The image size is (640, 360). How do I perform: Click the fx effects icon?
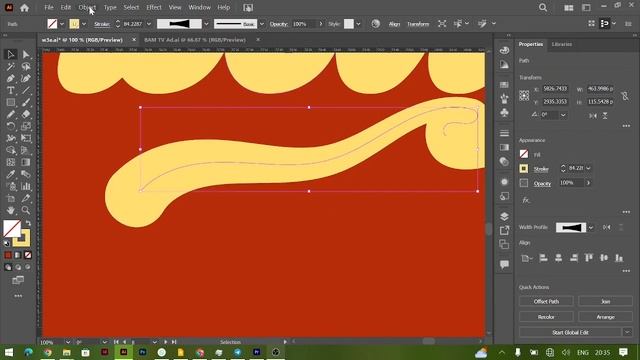pyautogui.click(x=526, y=200)
